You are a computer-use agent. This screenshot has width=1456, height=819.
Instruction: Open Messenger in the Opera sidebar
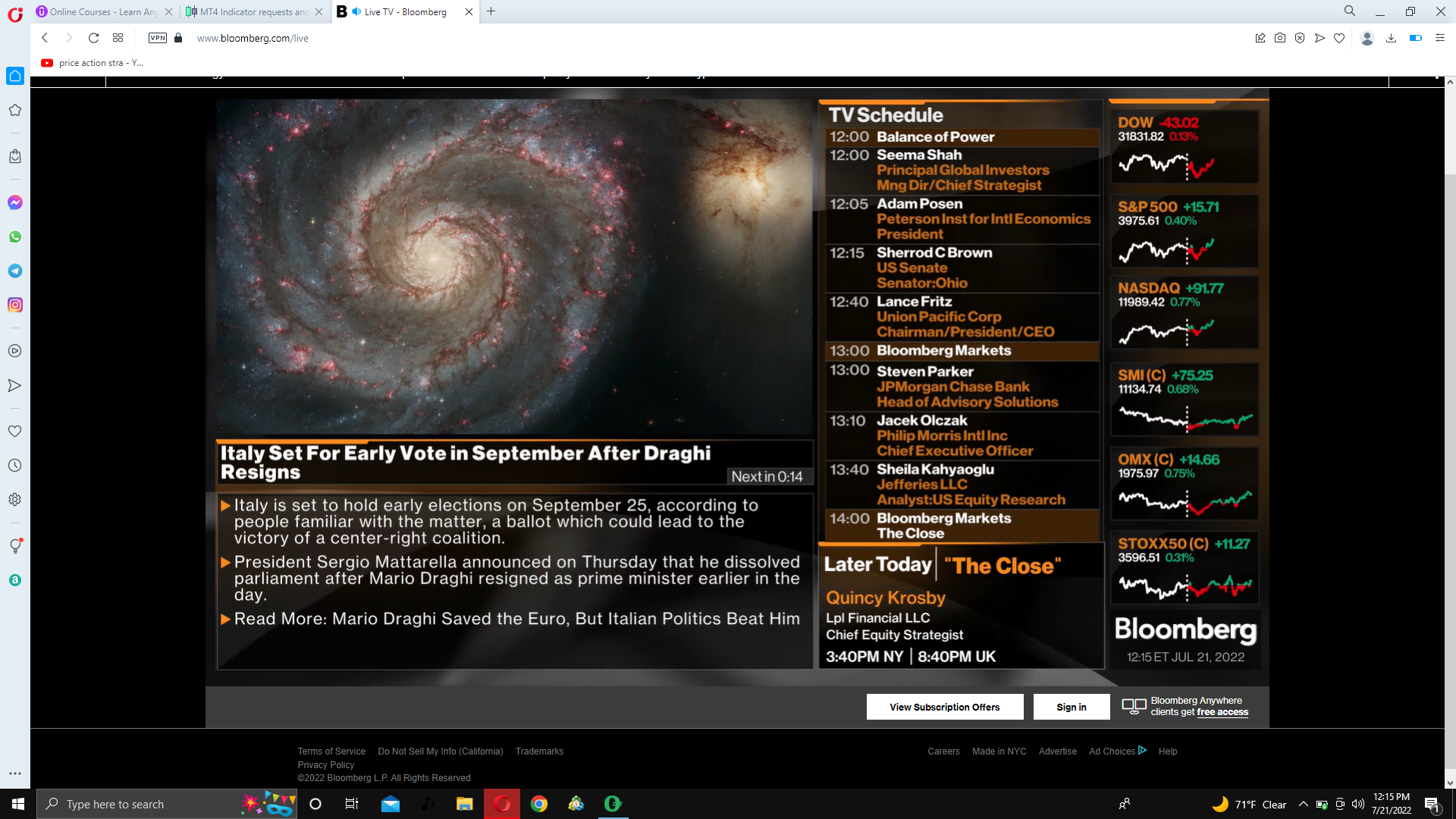click(15, 202)
